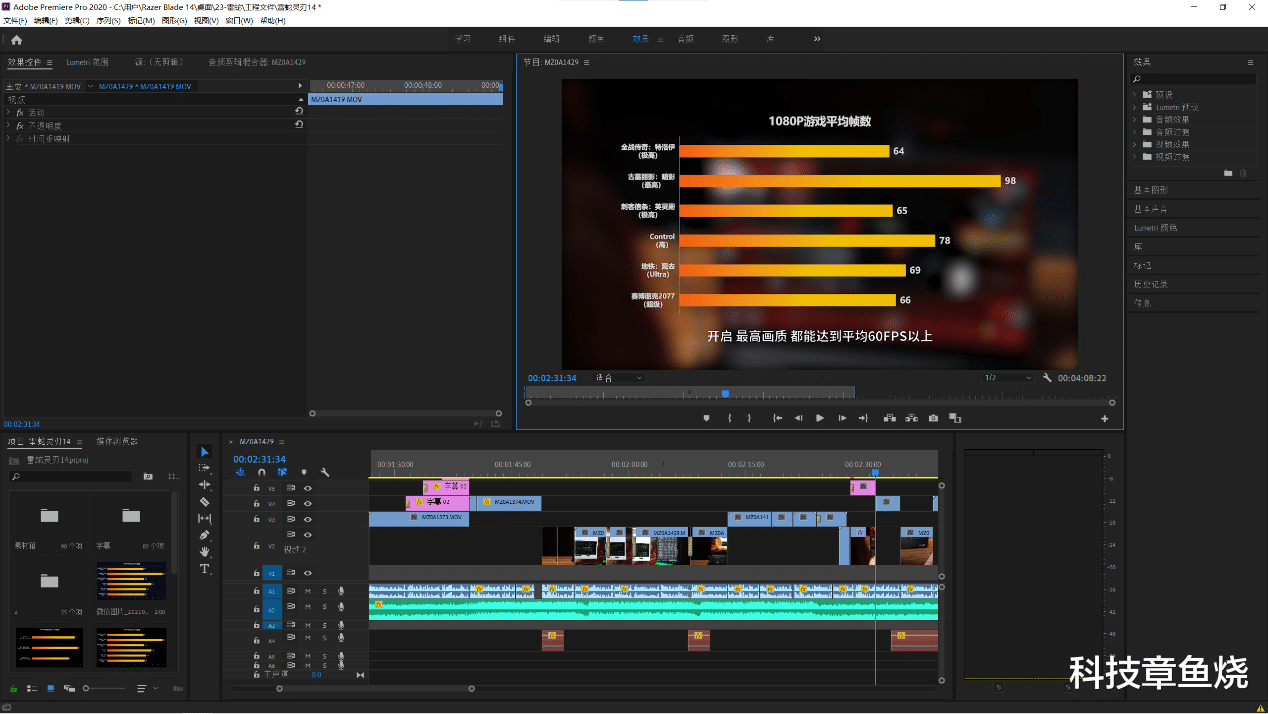This screenshot has height=714, width=1268.
Task: Switch to Lumetri Scopes tab
Action: tap(86, 62)
